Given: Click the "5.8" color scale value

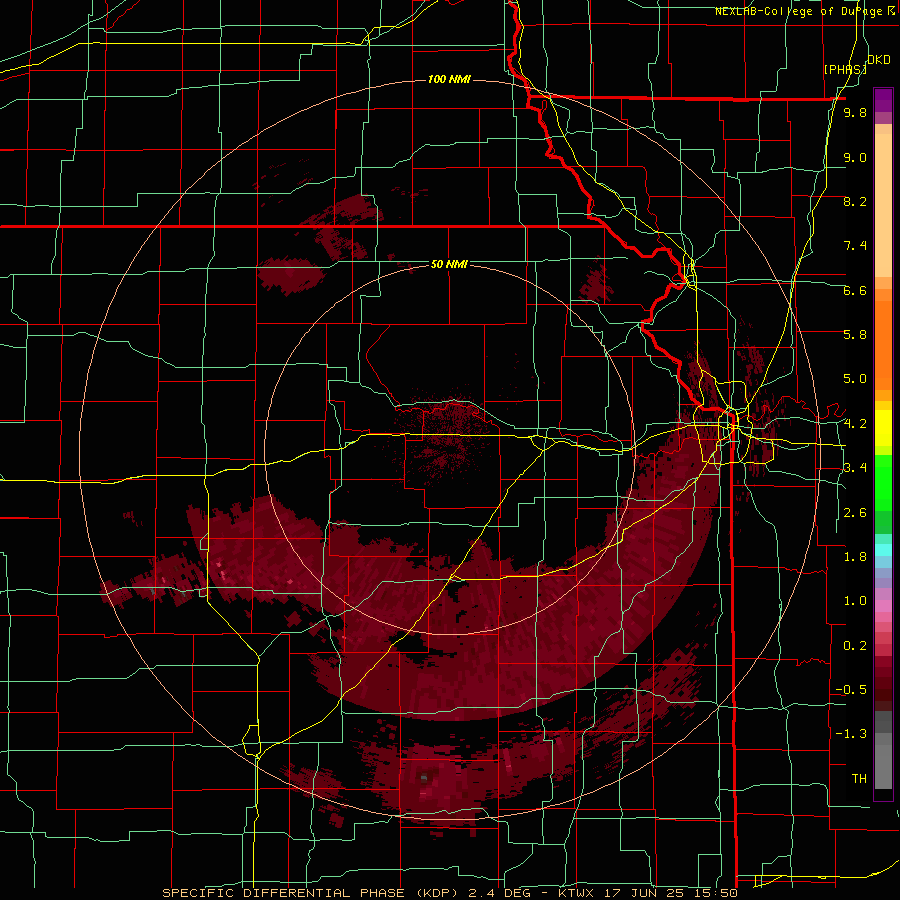Looking at the screenshot, I should [x=855, y=335].
